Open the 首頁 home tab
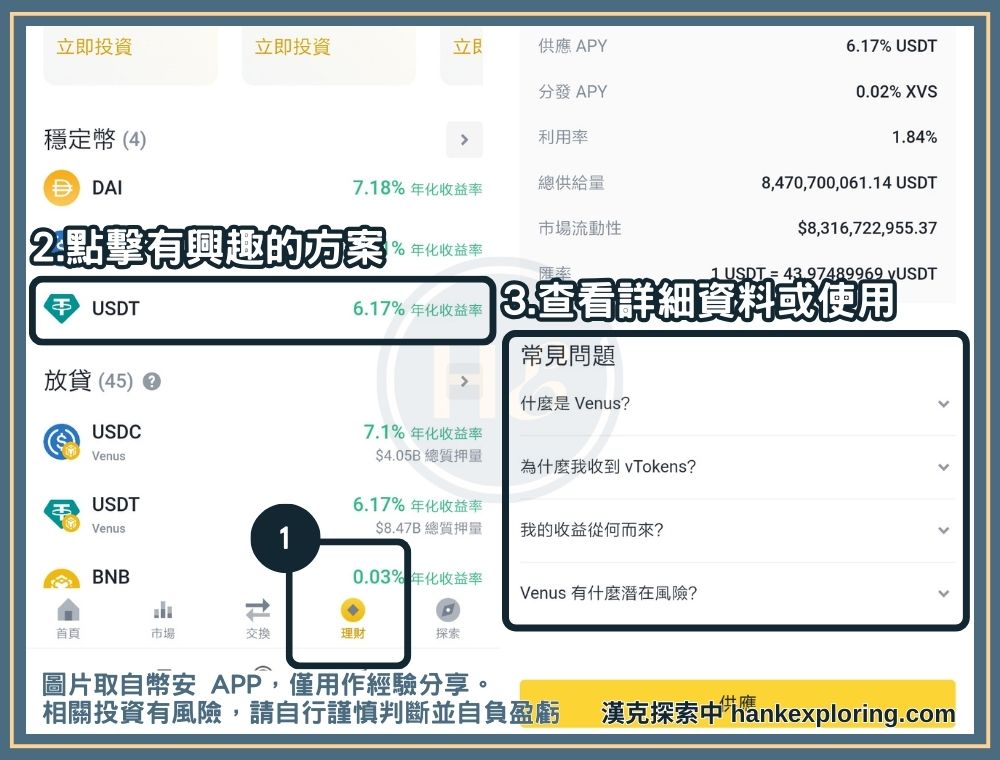This screenshot has width=1000, height=760. (x=68, y=618)
